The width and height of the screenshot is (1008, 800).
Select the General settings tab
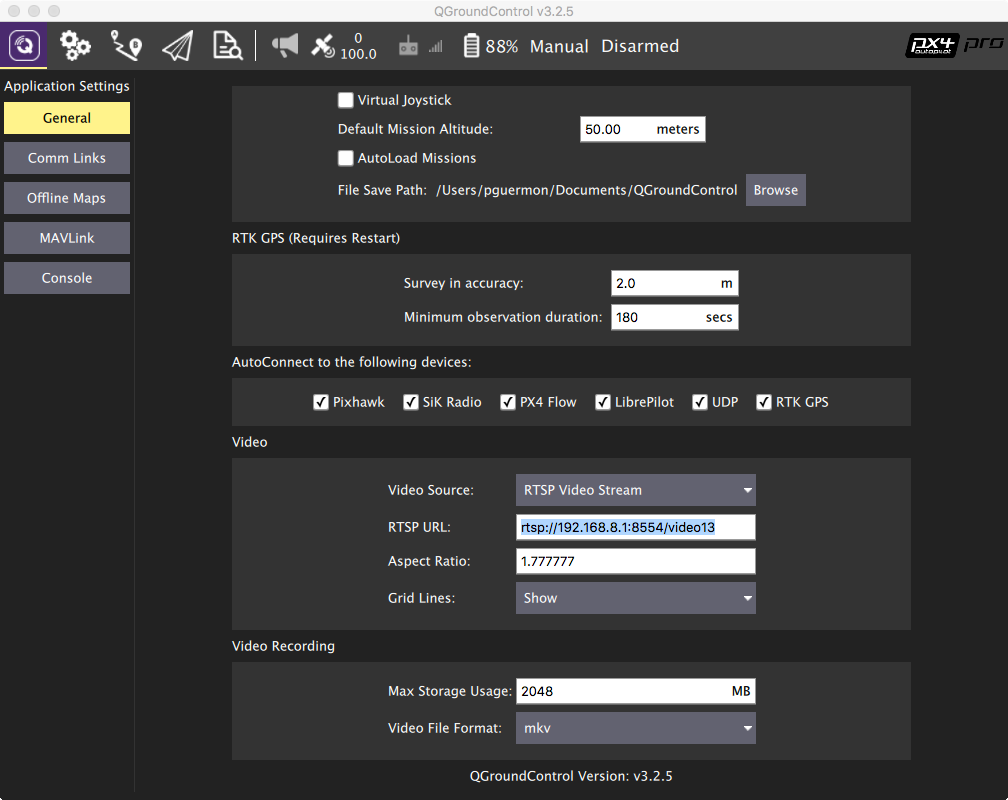click(x=67, y=118)
